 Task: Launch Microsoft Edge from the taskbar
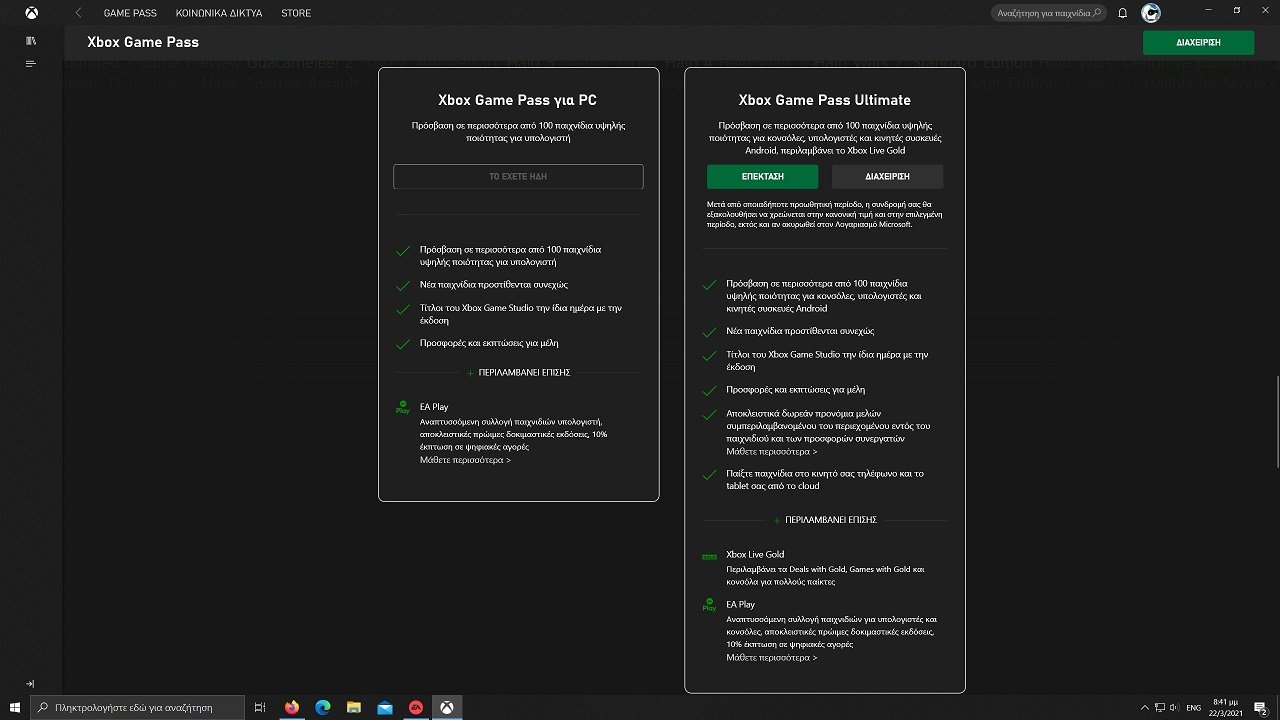click(x=323, y=707)
